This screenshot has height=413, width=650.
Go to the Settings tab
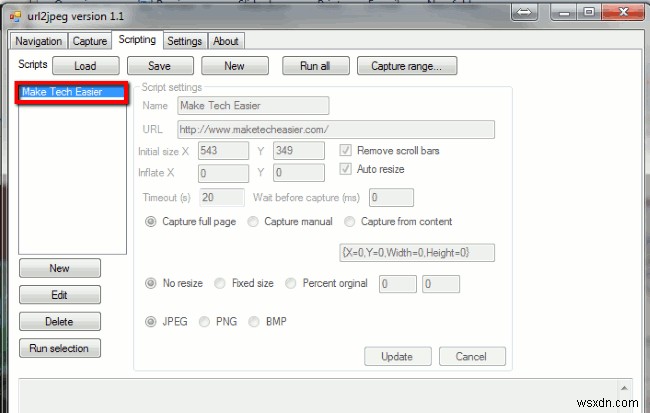184,41
